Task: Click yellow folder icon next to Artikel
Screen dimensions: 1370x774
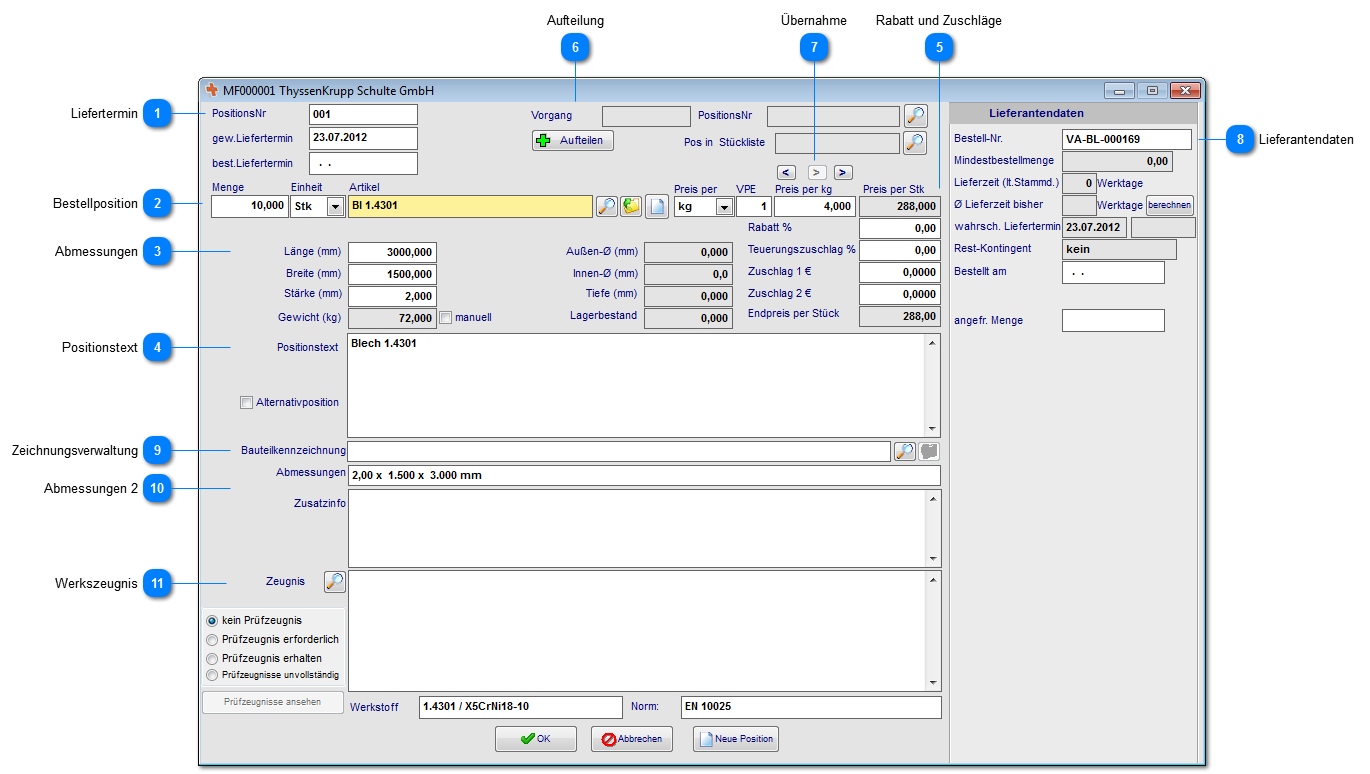Action: (631, 207)
